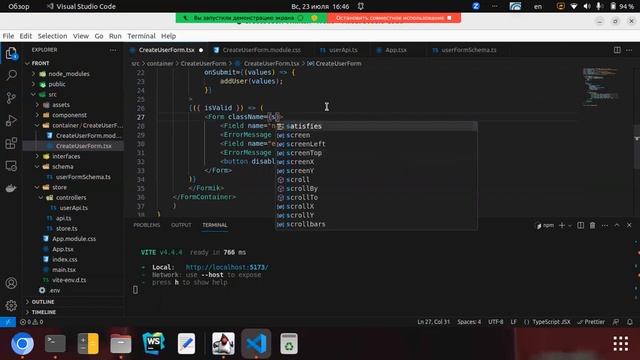
Task: Split the terminal panel
Action: pos(580,225)
